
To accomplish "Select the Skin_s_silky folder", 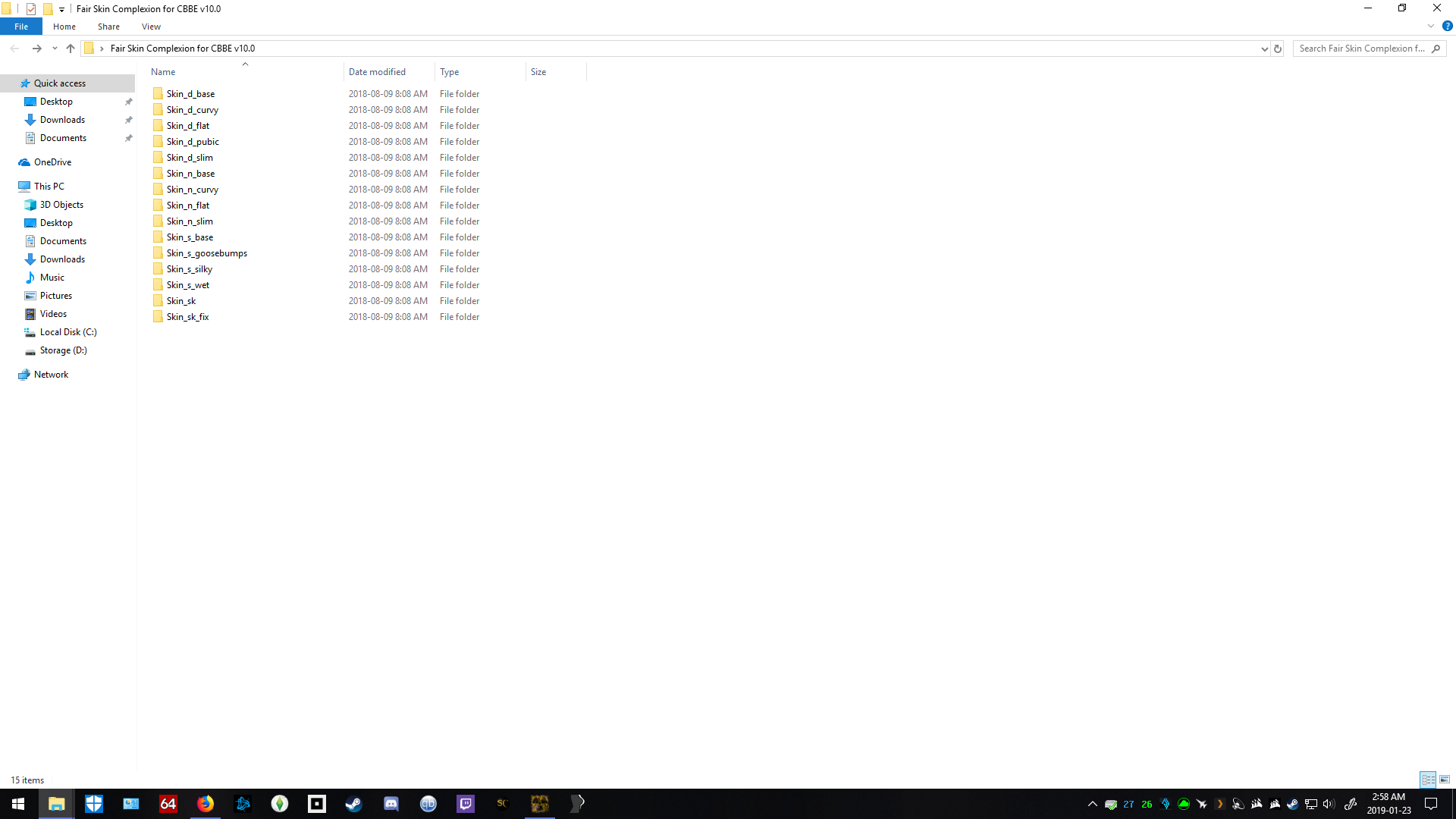I will tap(189, 269).
